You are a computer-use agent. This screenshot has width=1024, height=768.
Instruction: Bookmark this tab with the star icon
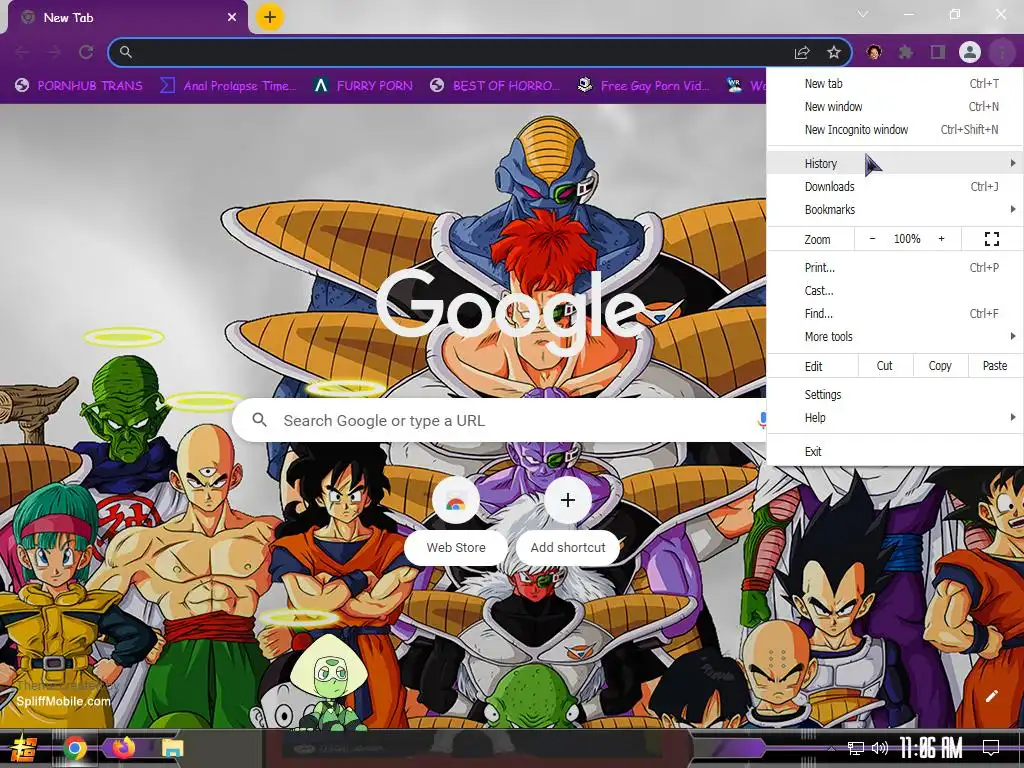point(834,52)
